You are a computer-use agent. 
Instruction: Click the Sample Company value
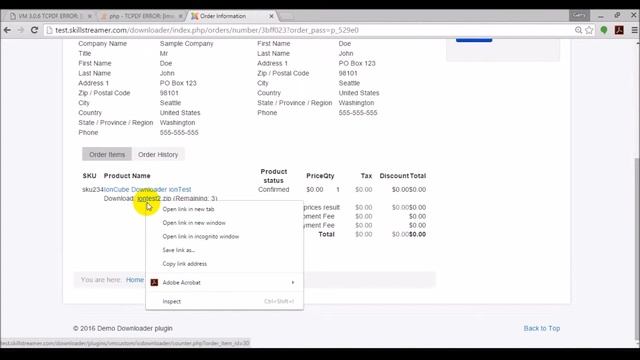click(187, 43)
